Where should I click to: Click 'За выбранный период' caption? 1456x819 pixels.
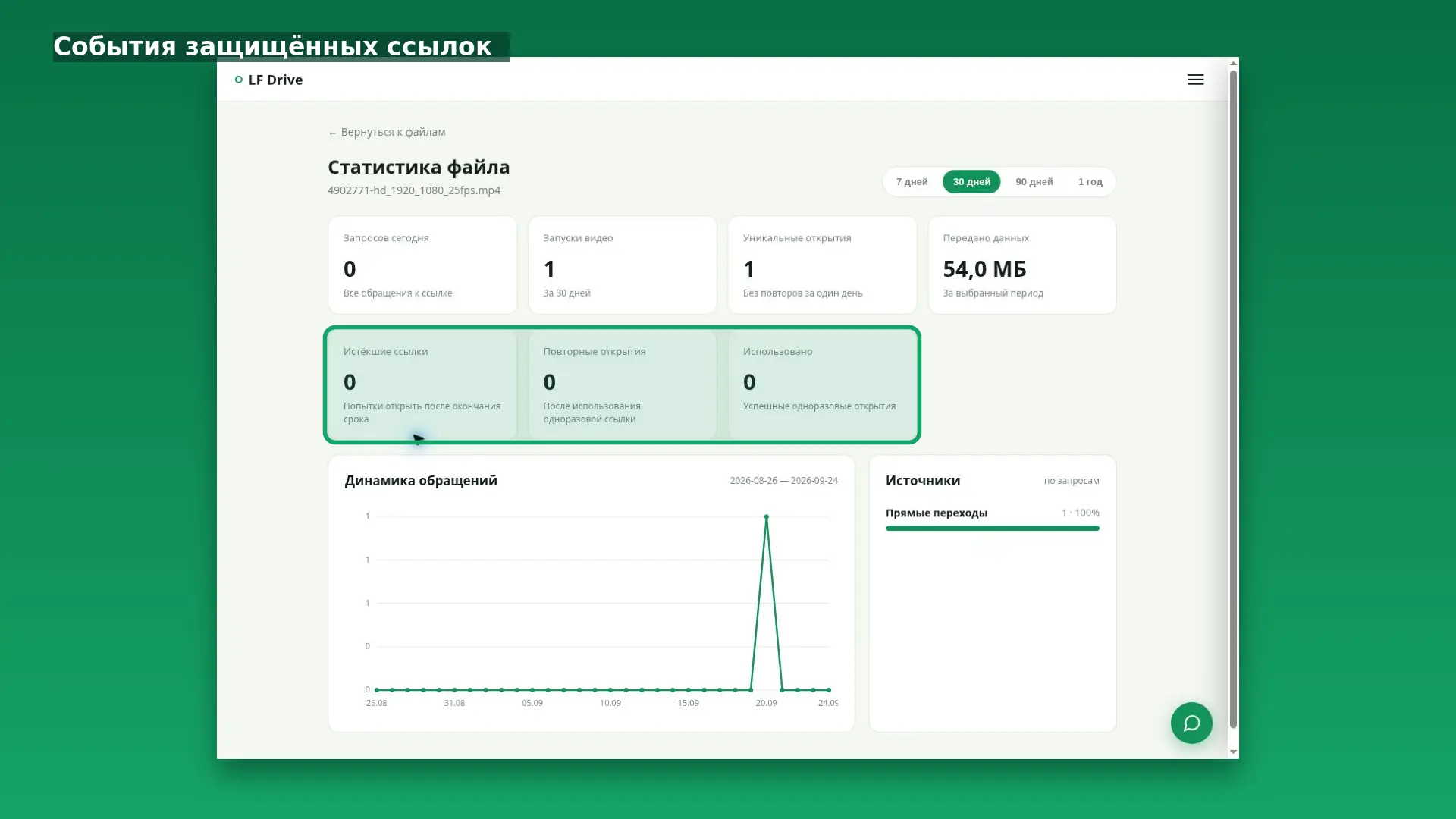[x=993, y=293]
